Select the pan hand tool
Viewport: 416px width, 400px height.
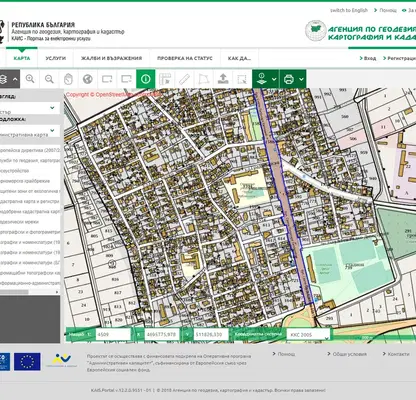click(x=68, y=79)
